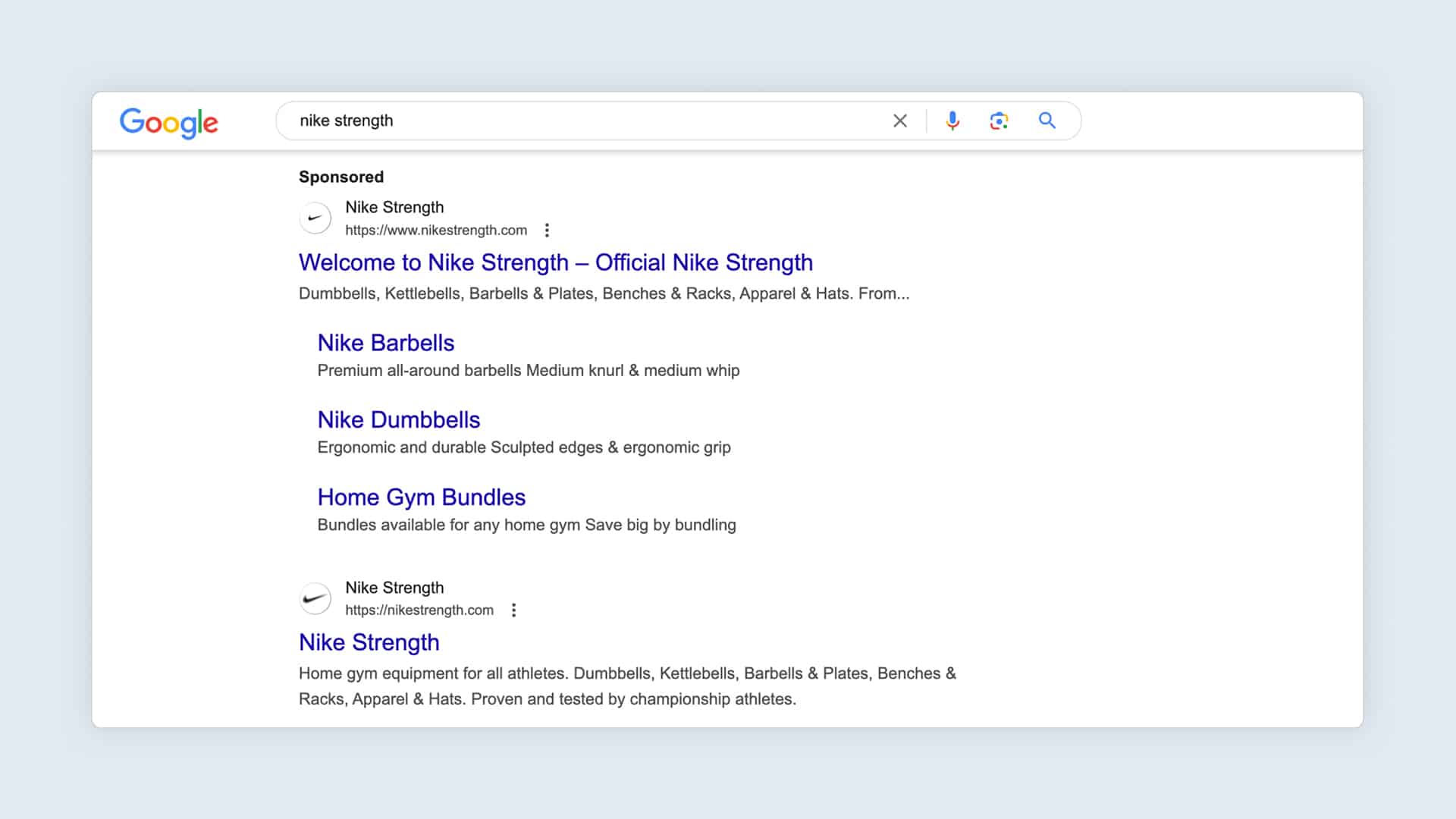
Task: Click 'Home gym equipment for all athletes' snippet
Action: pos(627,686)
